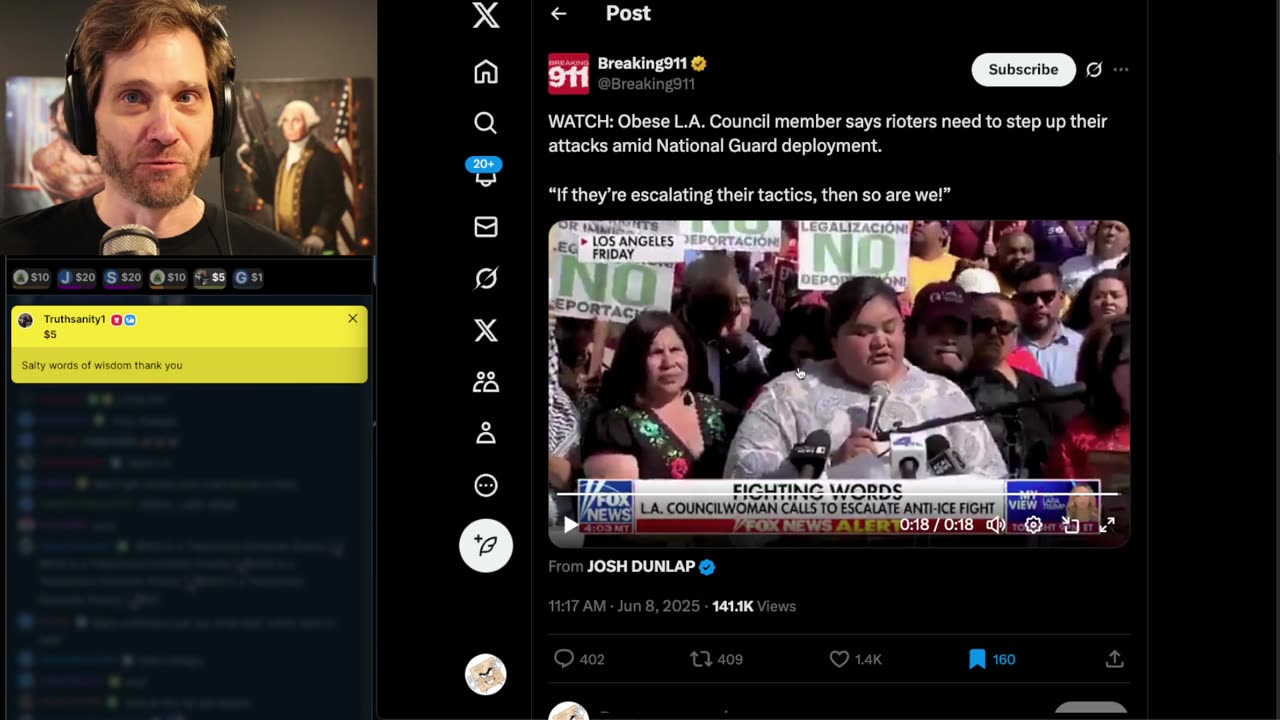The width and height of the screenshot is (1280, 720).
Task: Open the More circle menu in sidebar
Action: click(486, 486)
